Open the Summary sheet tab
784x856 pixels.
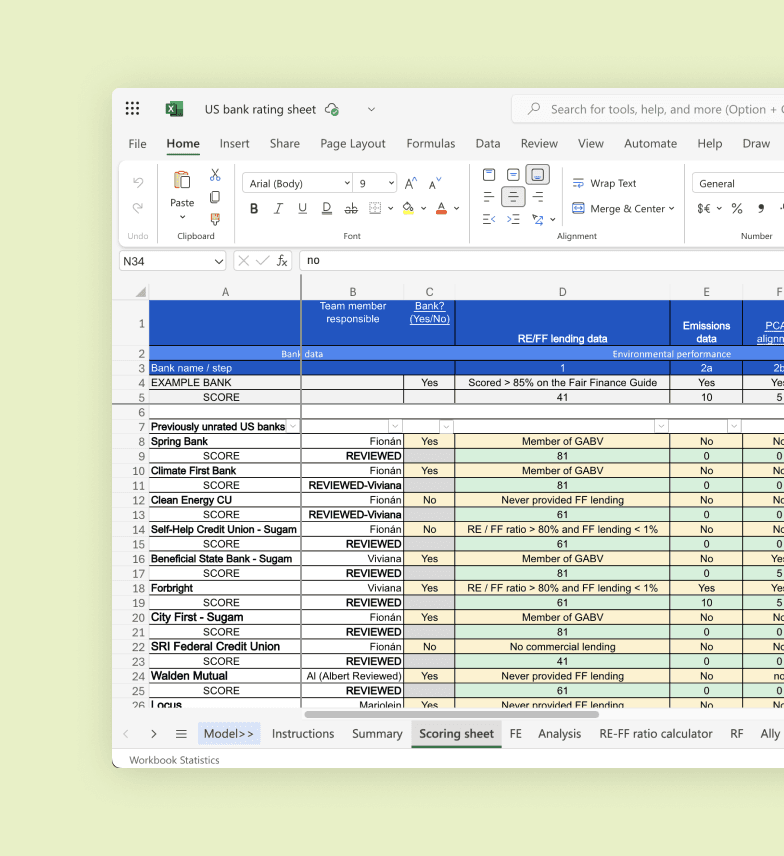click(377, 734)
